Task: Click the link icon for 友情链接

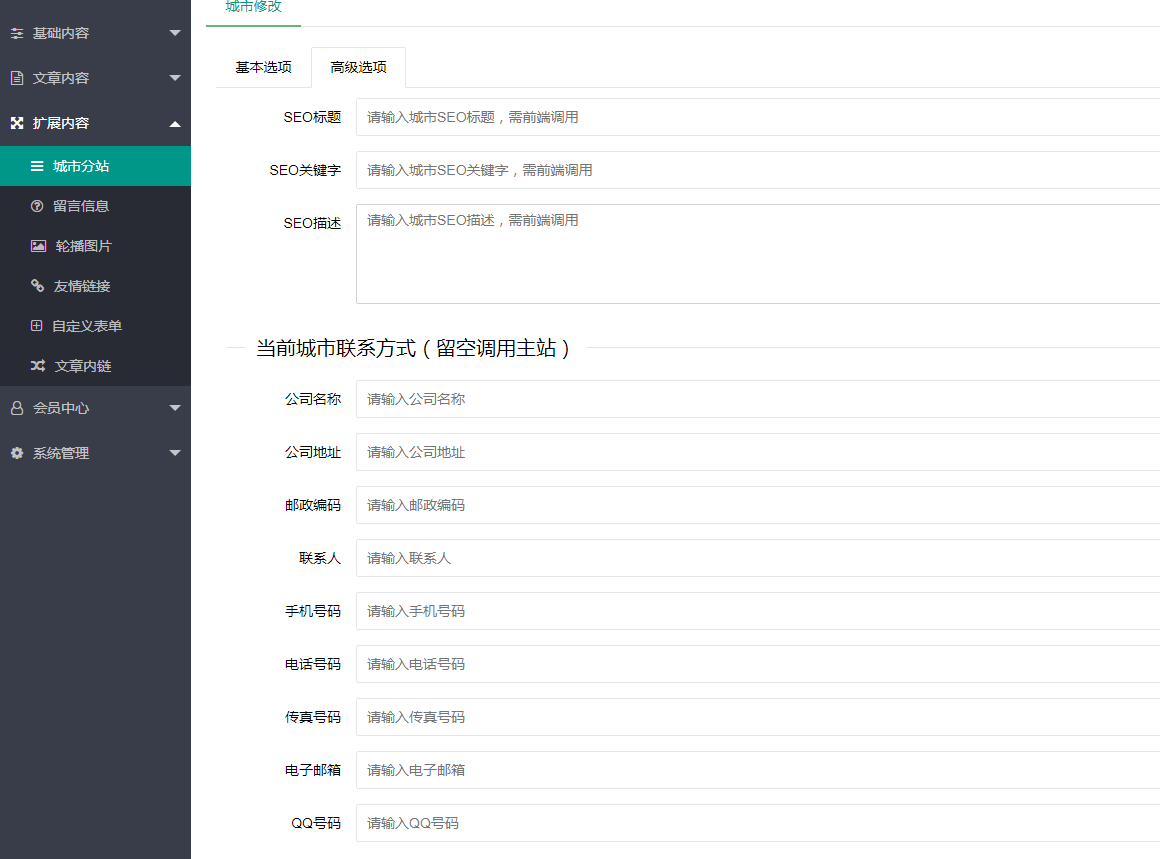Action: (36, 285)
